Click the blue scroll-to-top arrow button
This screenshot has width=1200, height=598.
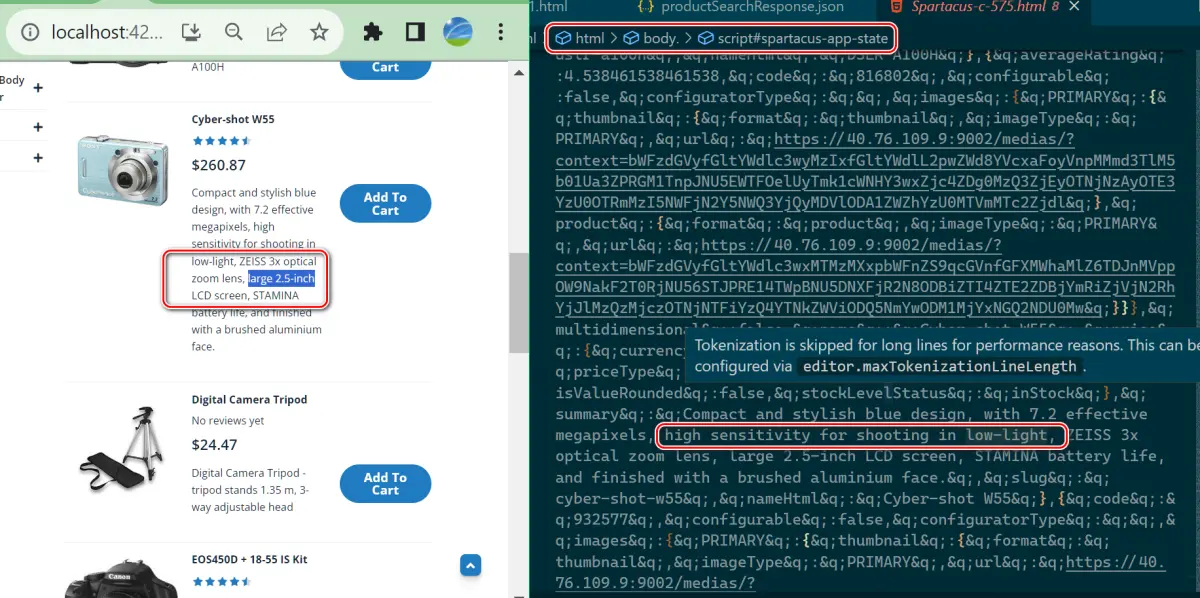[471, 565]
